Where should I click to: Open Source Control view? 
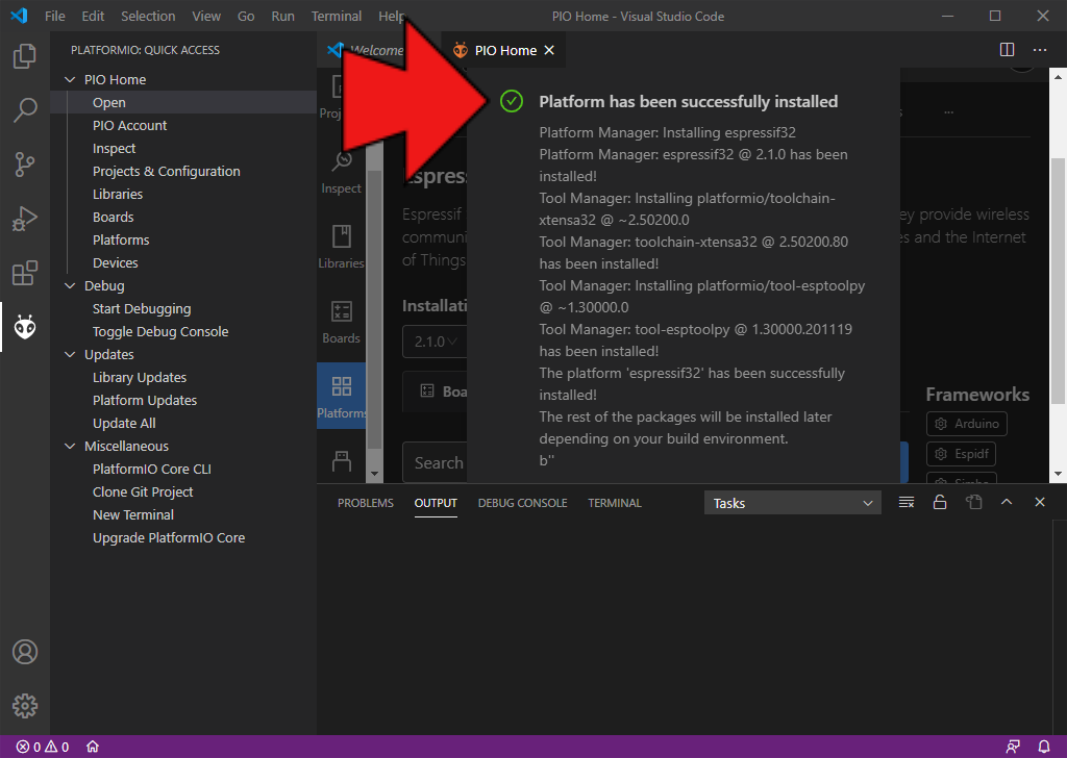[x=25, y=164]
